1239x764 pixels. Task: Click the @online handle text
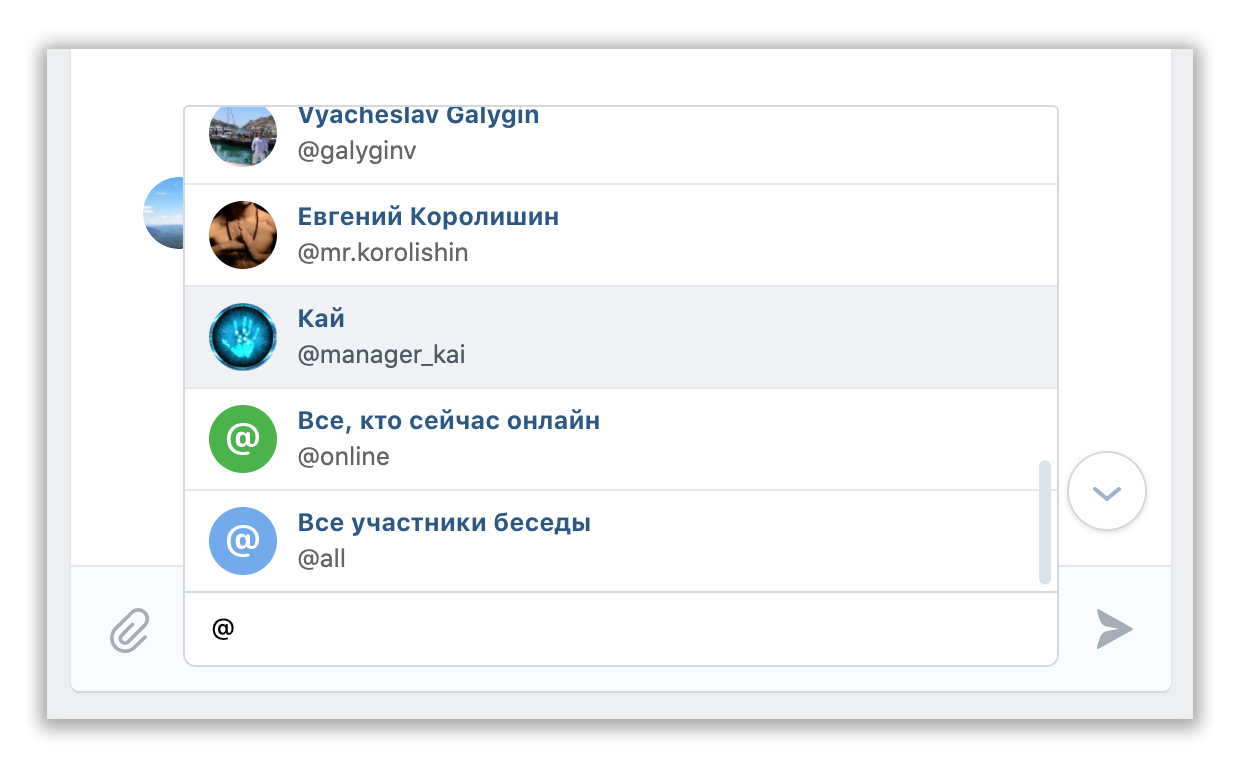(343, 457)
